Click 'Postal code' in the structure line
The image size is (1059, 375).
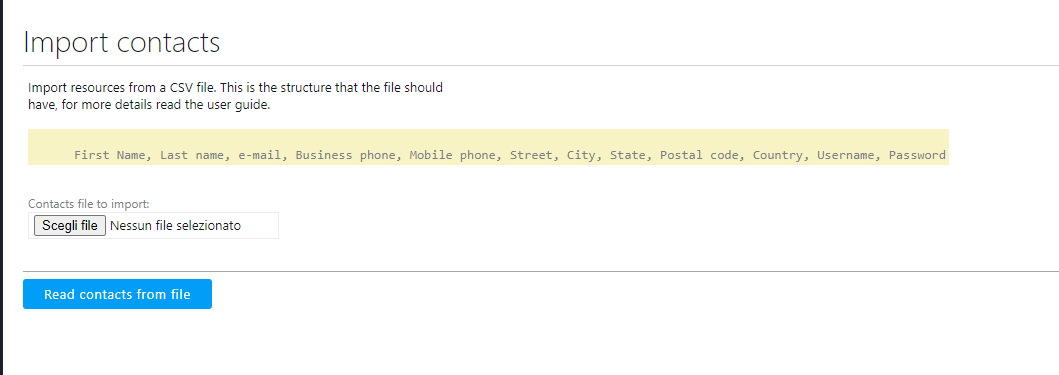[x=698, y=155]
